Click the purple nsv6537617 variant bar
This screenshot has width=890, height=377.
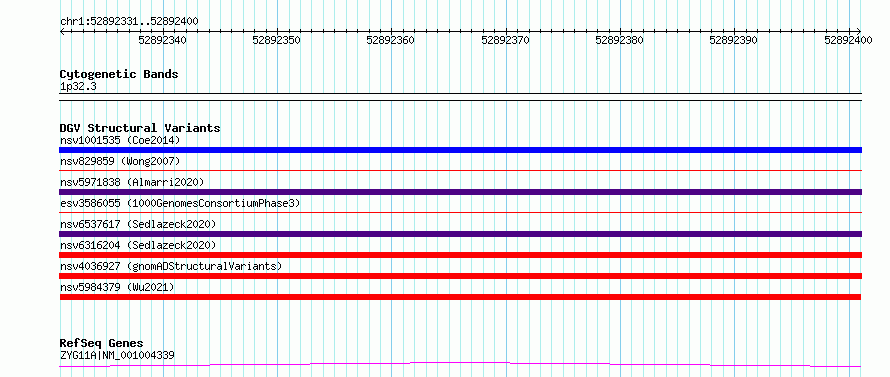[460, 234]
